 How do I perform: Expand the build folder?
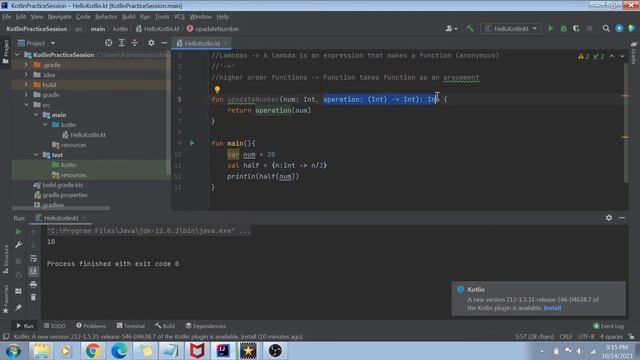click(26, 85)
